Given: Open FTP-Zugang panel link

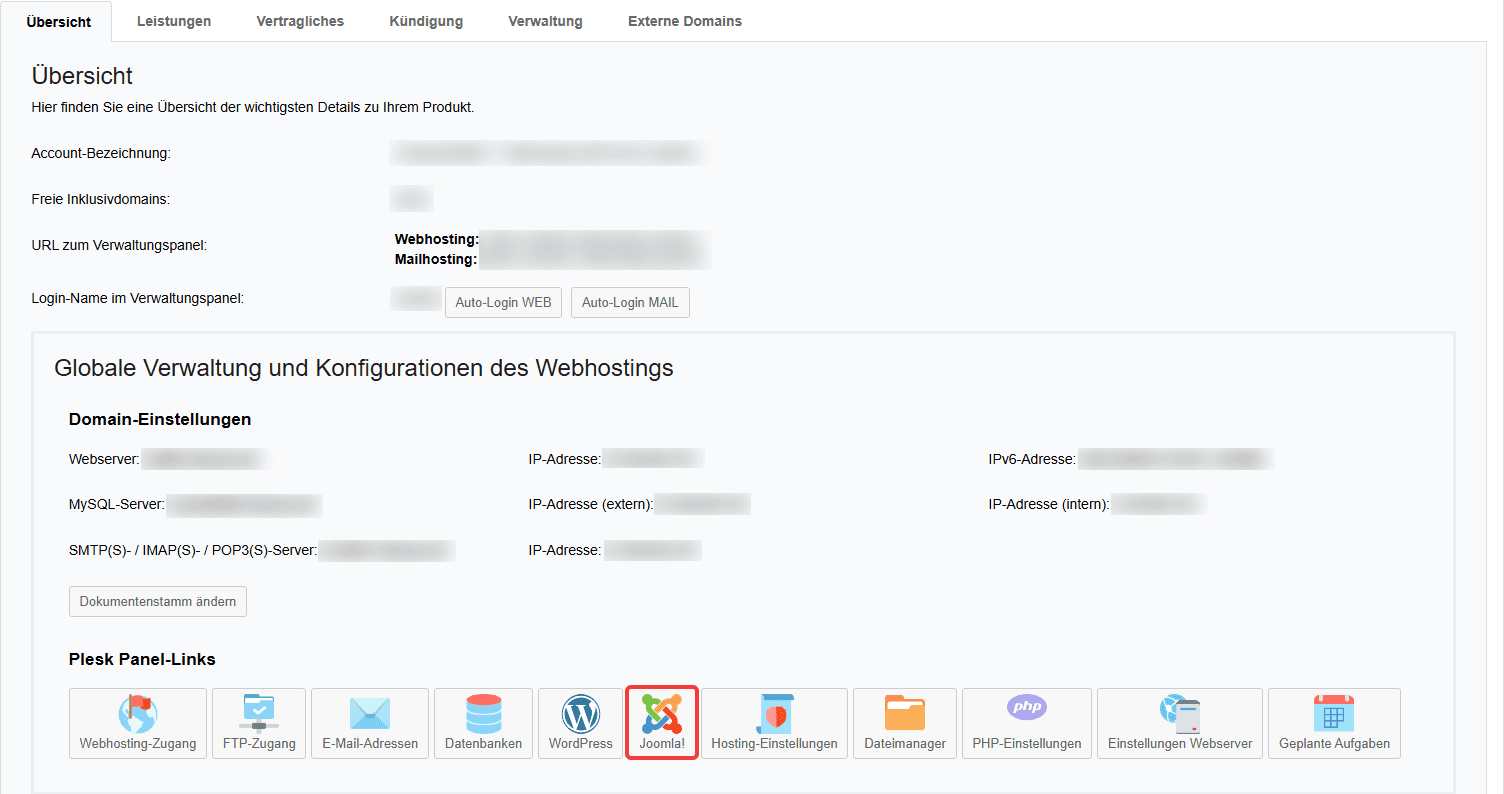Looking at the screenshot, I should click(259, 723).
